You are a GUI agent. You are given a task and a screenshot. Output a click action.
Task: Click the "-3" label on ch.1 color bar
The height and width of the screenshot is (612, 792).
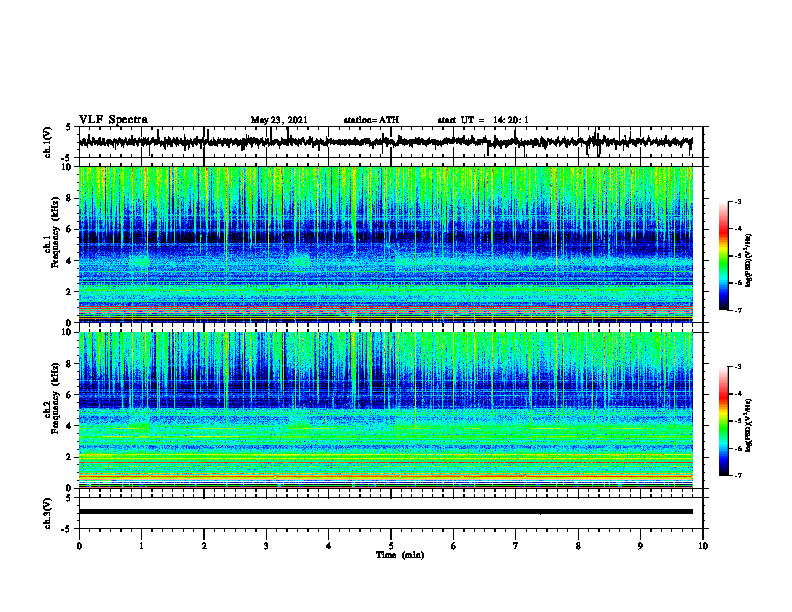(x=738, y=202)
